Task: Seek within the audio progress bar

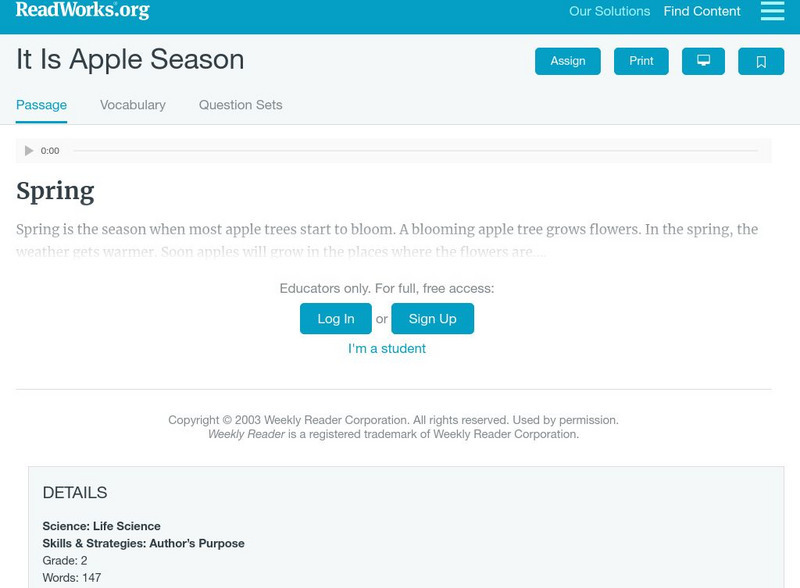Action: tap(420, 150)
